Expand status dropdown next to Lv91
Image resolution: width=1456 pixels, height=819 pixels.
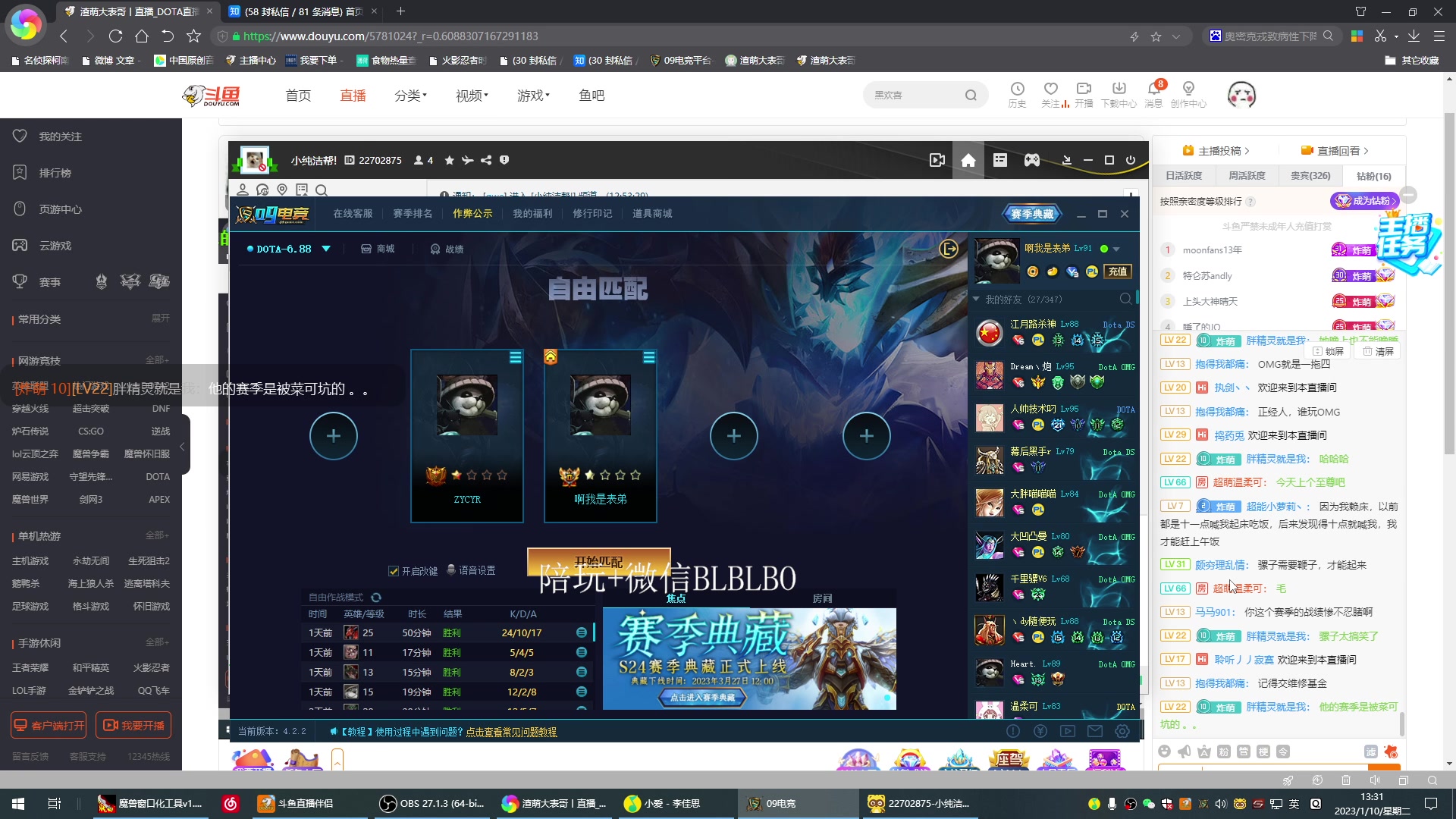click(x=1116, y=249)
